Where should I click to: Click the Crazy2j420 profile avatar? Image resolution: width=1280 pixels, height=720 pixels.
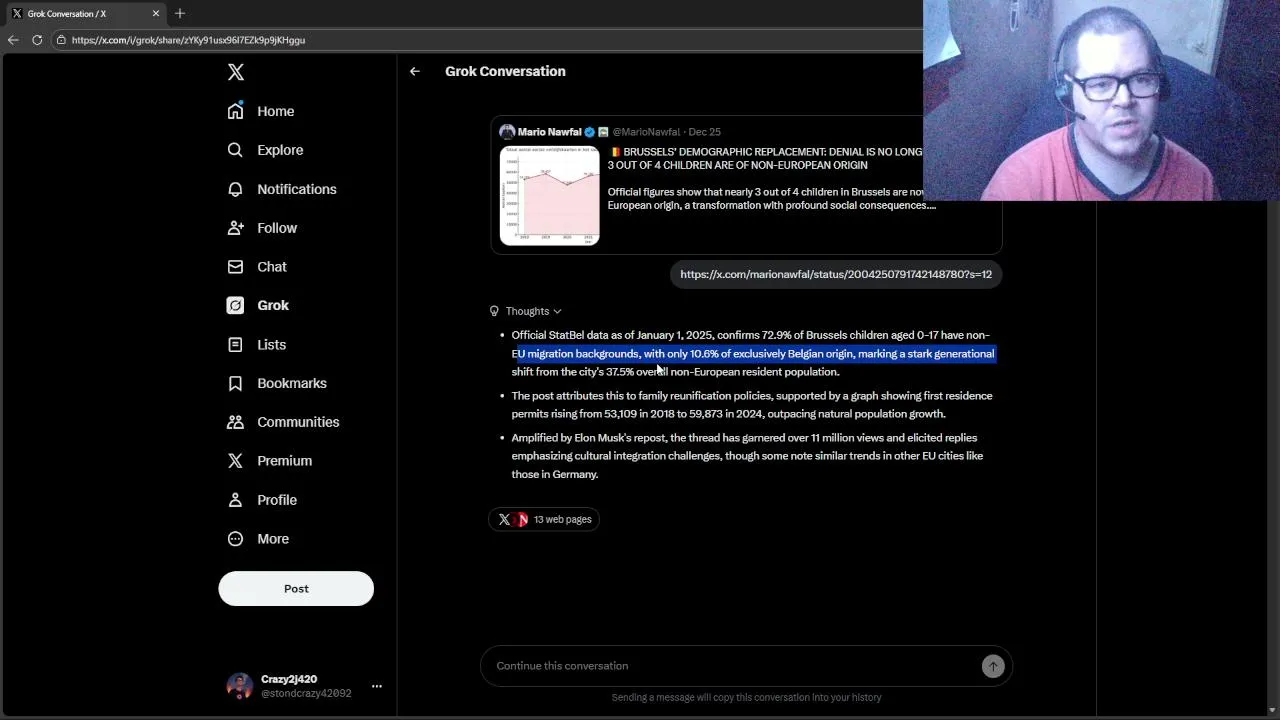(239, 686)
